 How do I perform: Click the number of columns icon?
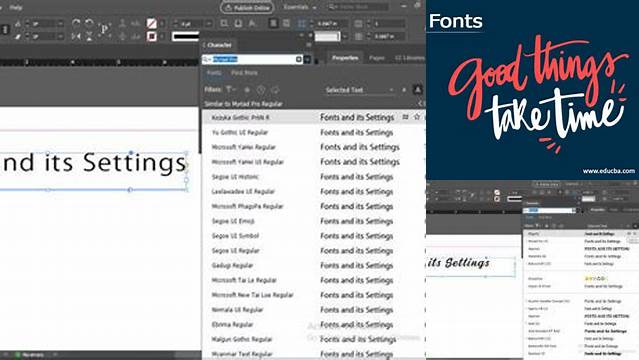358,24
